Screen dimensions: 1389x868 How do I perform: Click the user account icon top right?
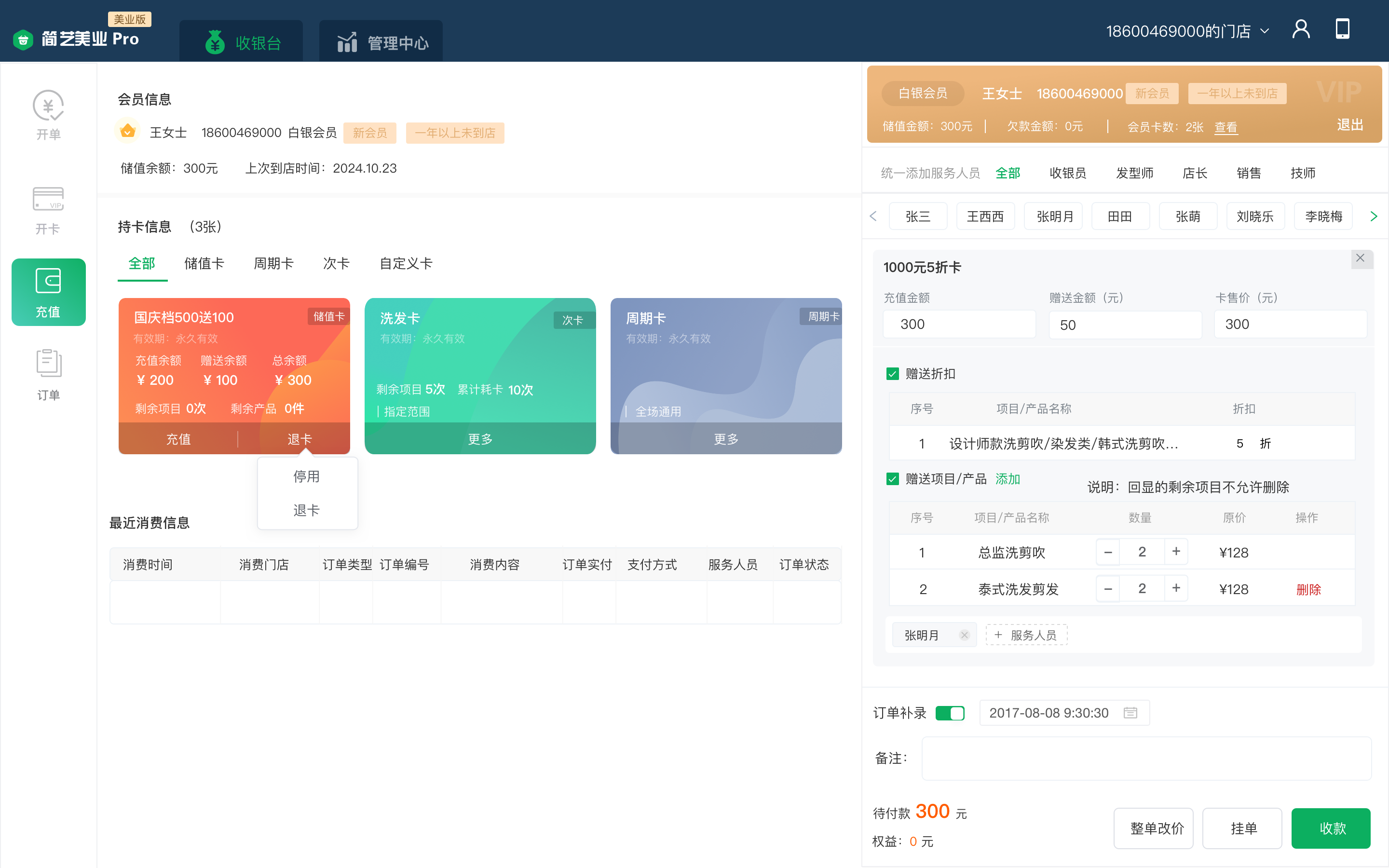click(x=1303, y=30)
